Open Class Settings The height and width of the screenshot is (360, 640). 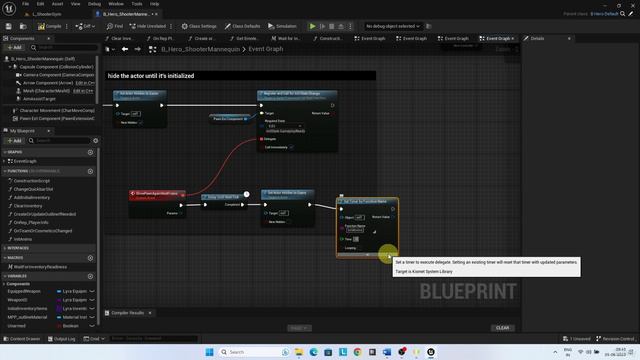coord(199,26)
